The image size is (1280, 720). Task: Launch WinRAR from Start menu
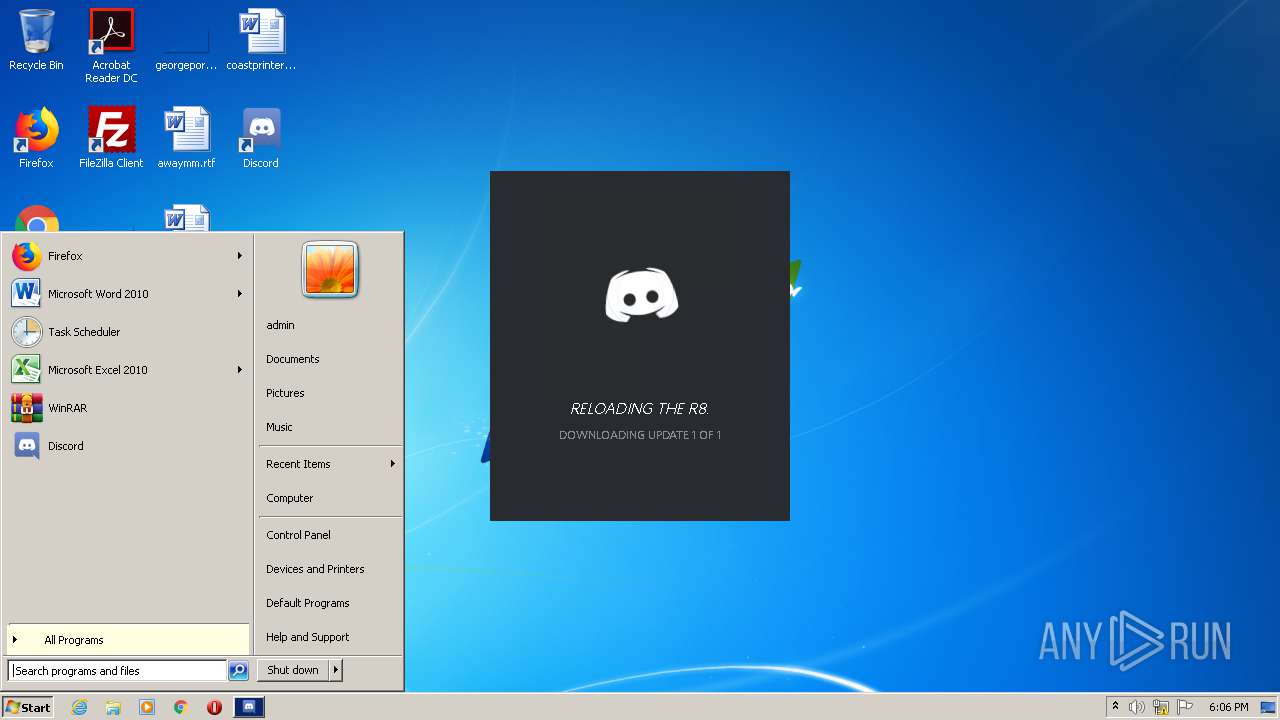(x=127, y=408)
